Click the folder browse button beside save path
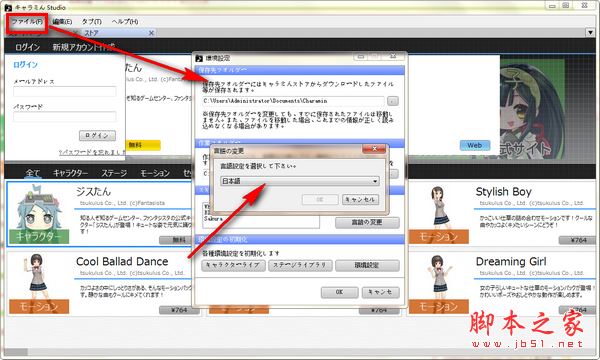This screenshot has width=600, height=360. (x=393, y=101)
